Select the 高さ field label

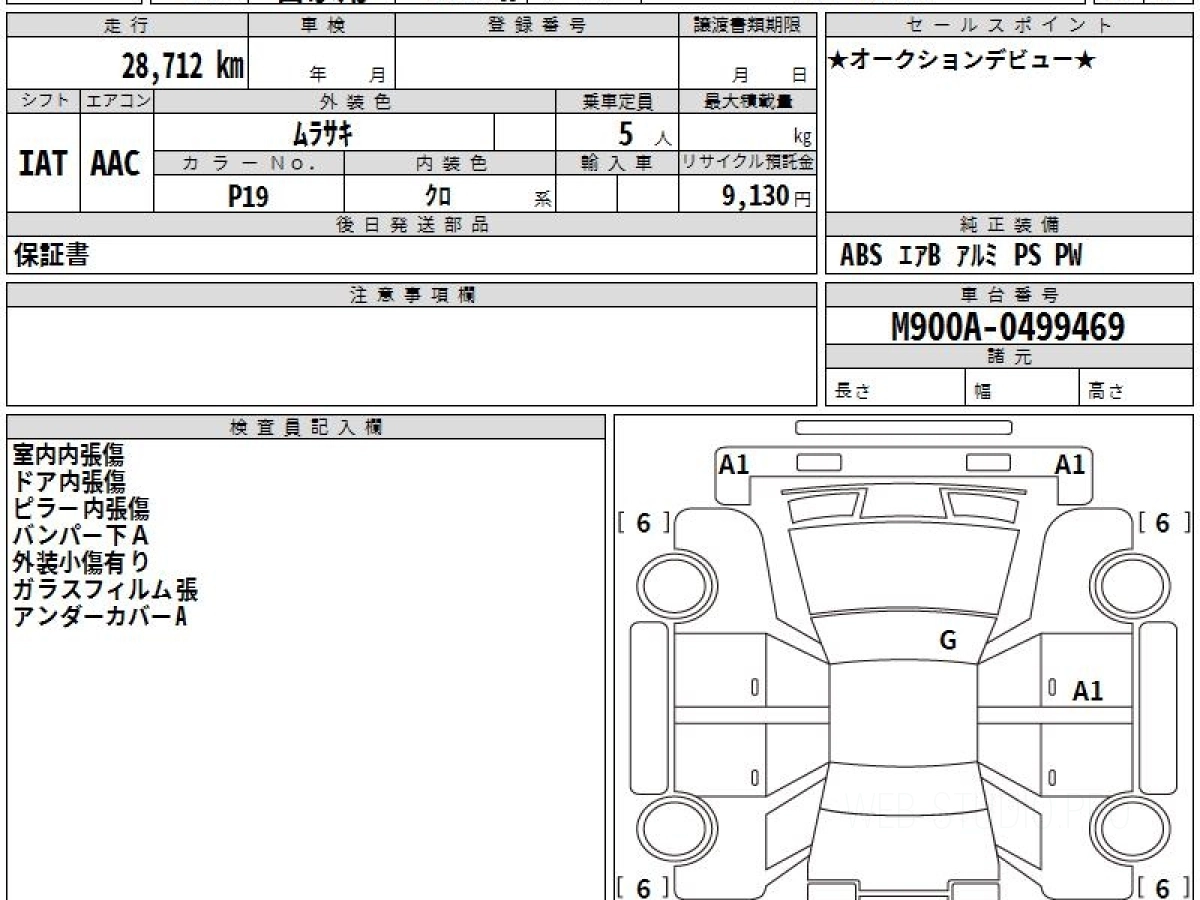pyautogui.click(x=1106, y=392)
